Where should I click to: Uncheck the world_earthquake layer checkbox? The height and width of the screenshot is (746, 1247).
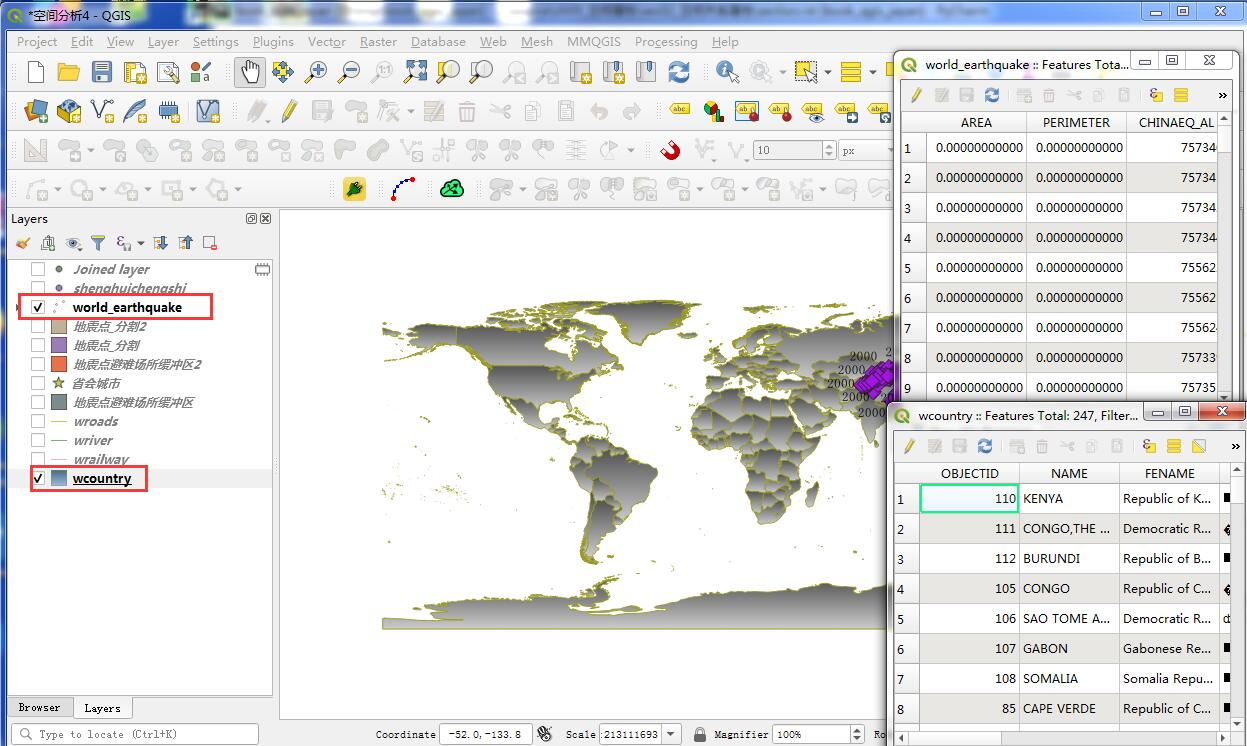[x=38, y=307]
